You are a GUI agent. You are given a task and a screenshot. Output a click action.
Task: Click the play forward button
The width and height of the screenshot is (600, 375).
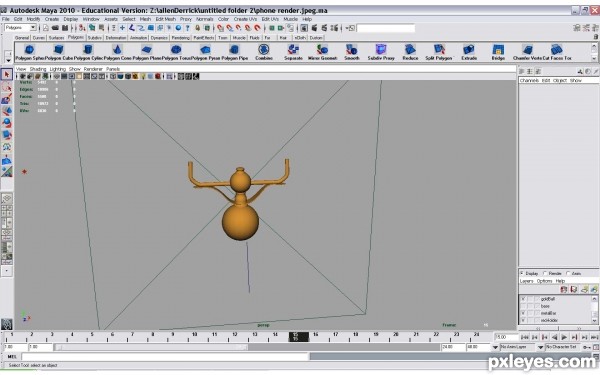(x=564, y=337)
